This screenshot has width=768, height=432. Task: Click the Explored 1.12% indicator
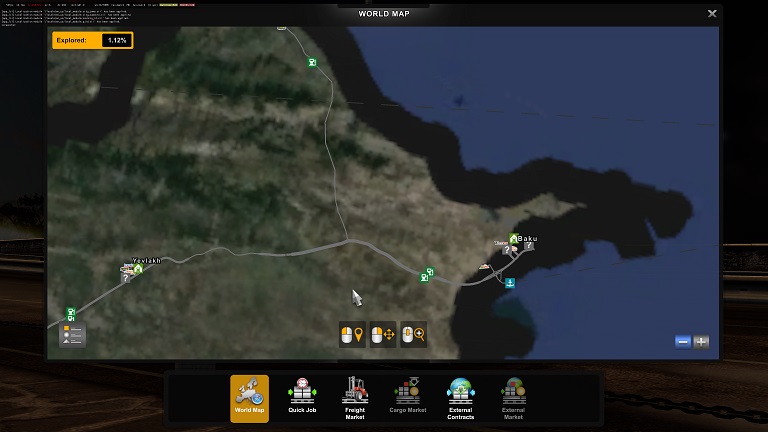pos(93,40)
